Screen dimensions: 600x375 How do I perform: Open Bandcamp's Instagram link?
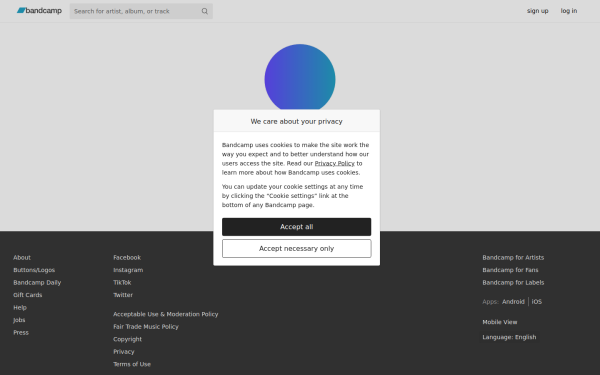pos(128,270)
